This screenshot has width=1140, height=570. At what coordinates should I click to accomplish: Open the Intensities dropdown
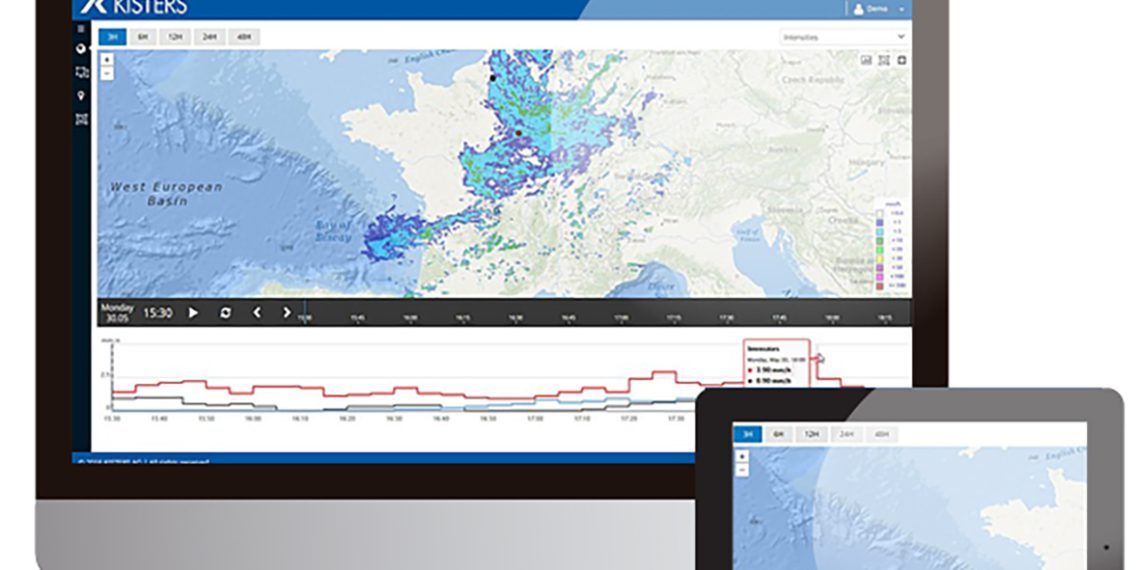(x=845, y=37)
